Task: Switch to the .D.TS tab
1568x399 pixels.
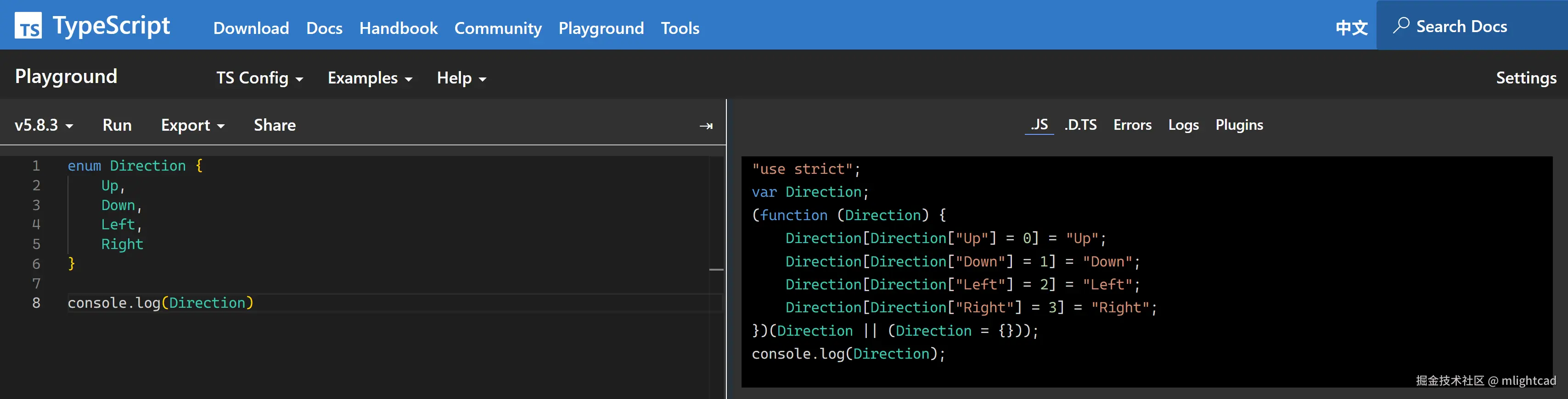Action: click(1080, 125)
